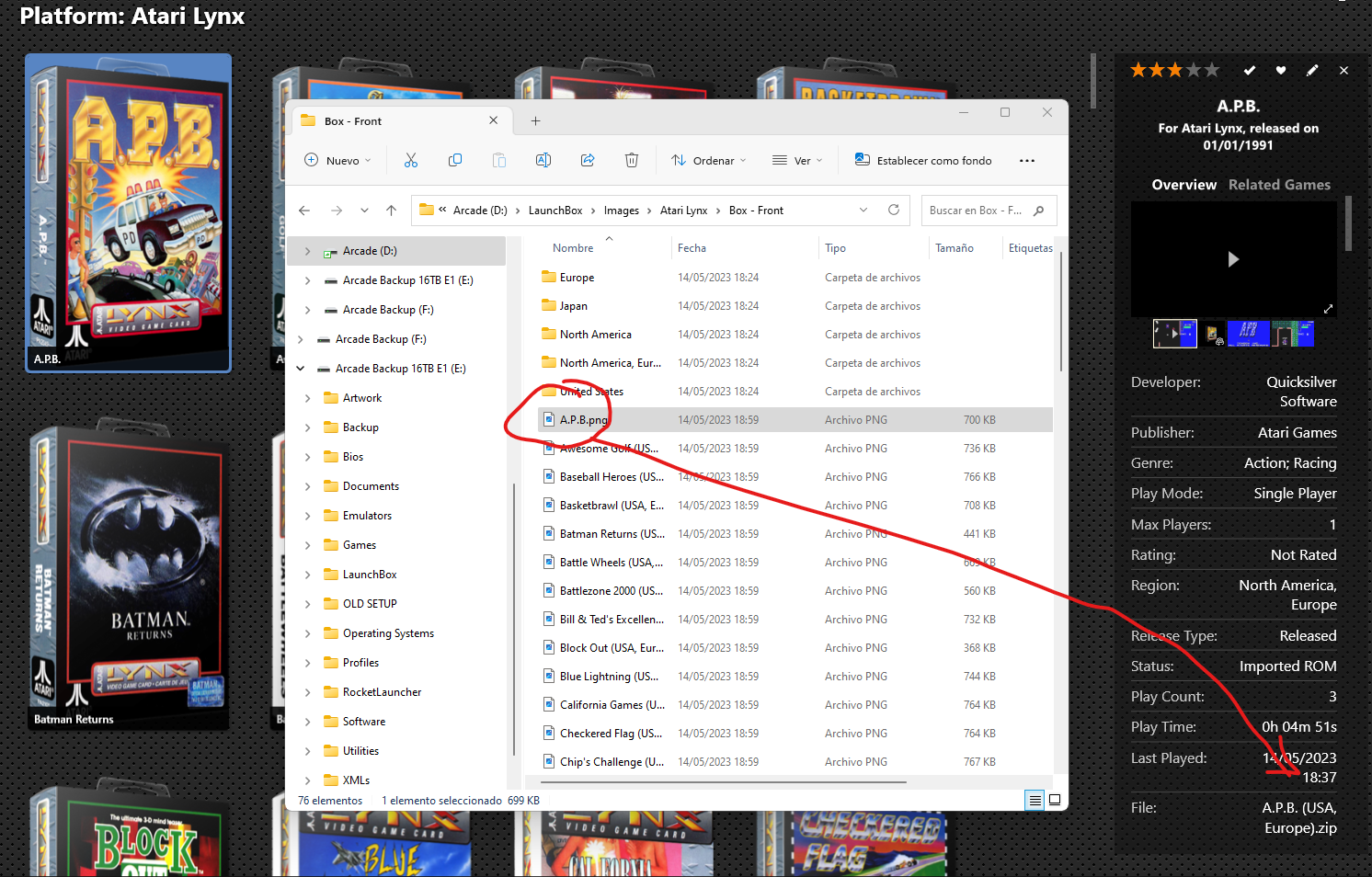Go back with the Explorer back arrow
The width and height of the screenshot is (1372, 877).
click(x=304, y=211)
